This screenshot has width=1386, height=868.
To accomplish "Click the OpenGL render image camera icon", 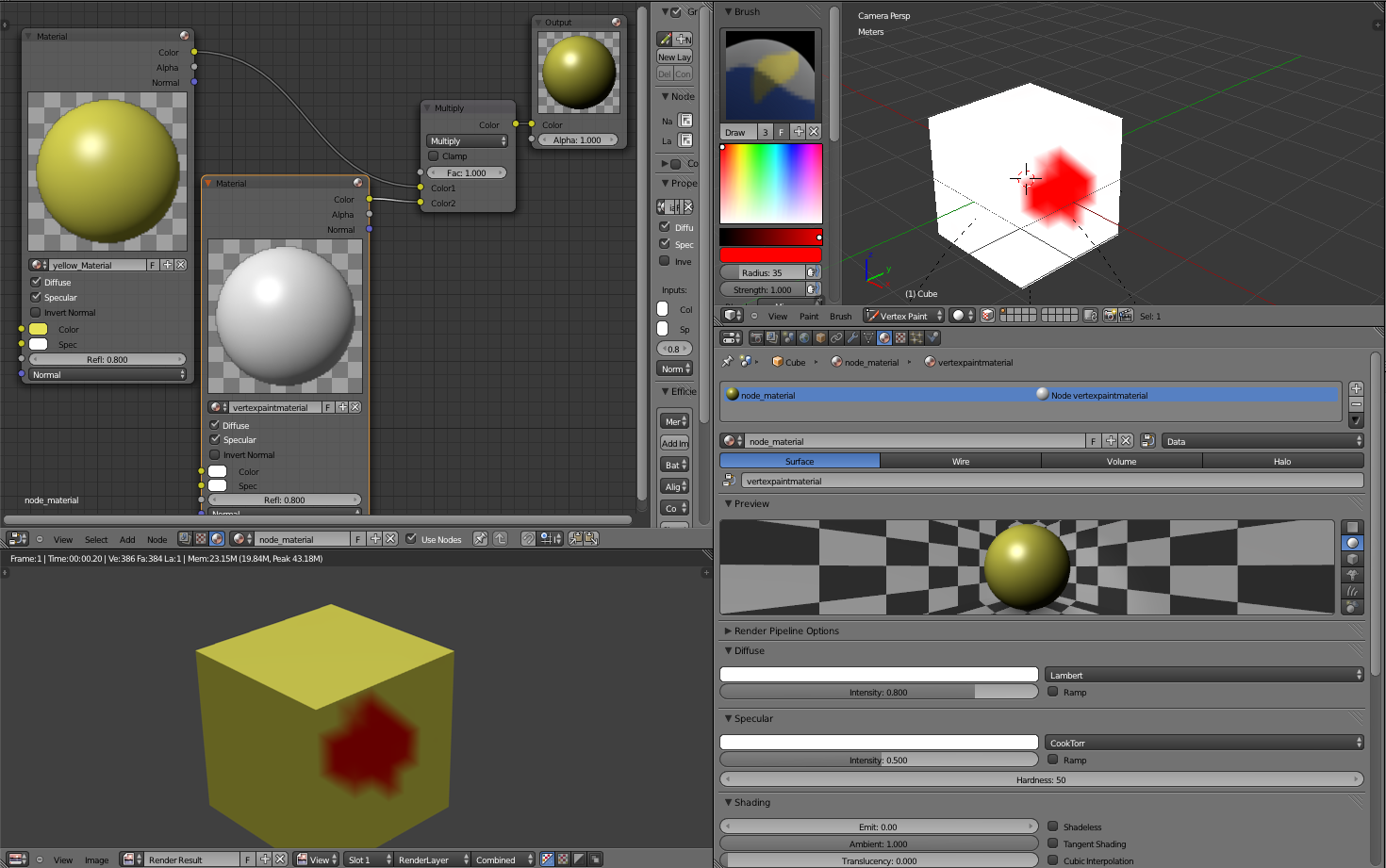I will coord(1110,316).
